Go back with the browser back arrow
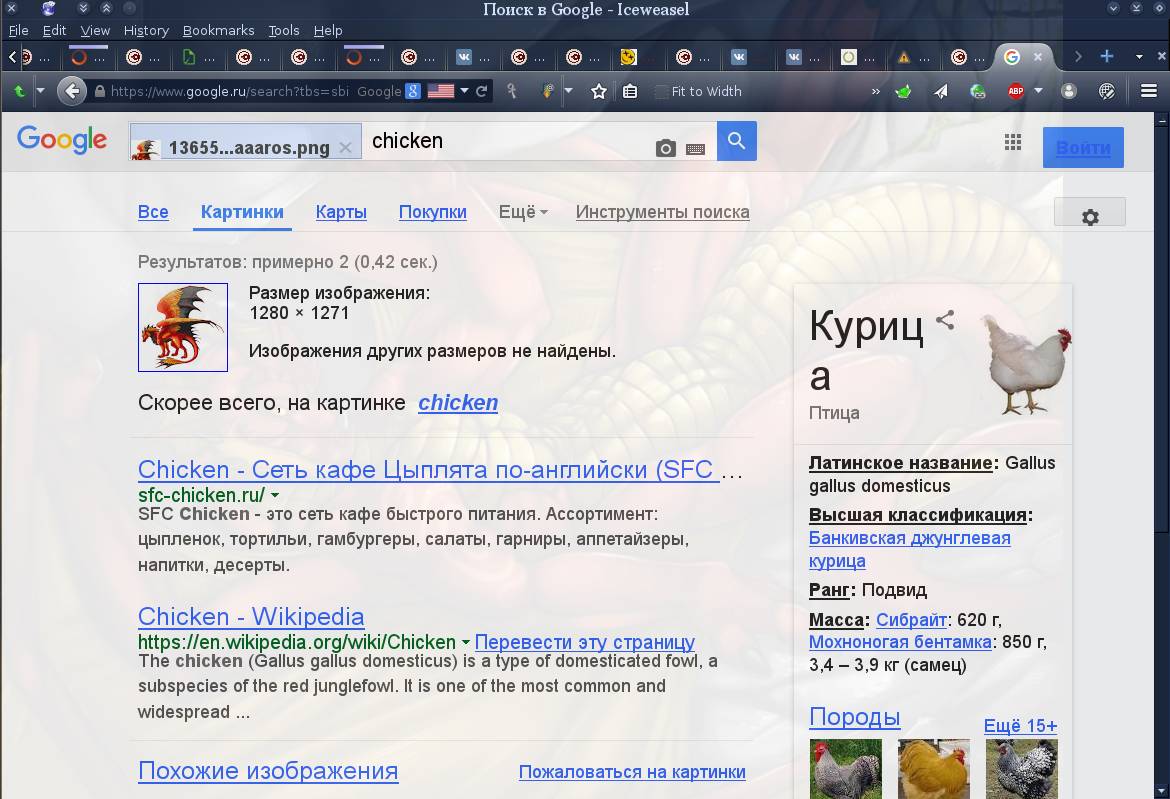This screenshot has width=1170, height=799. [x=72, y=91]
